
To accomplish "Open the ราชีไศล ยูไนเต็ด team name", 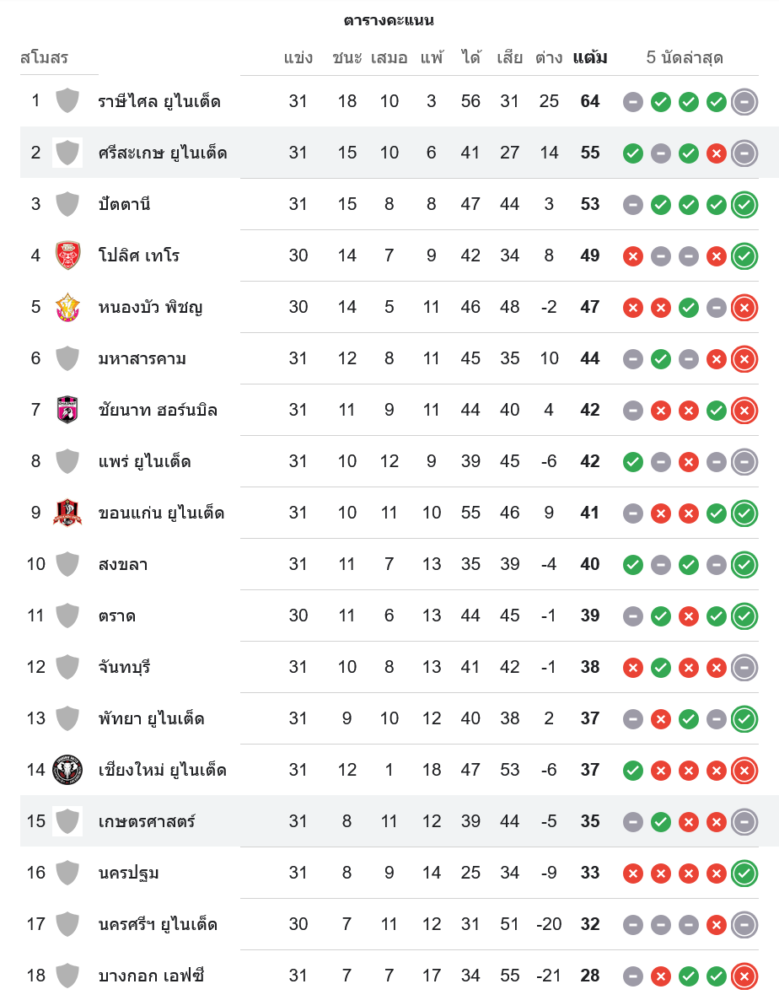I will pyautogui.click(x=159, y=101).
